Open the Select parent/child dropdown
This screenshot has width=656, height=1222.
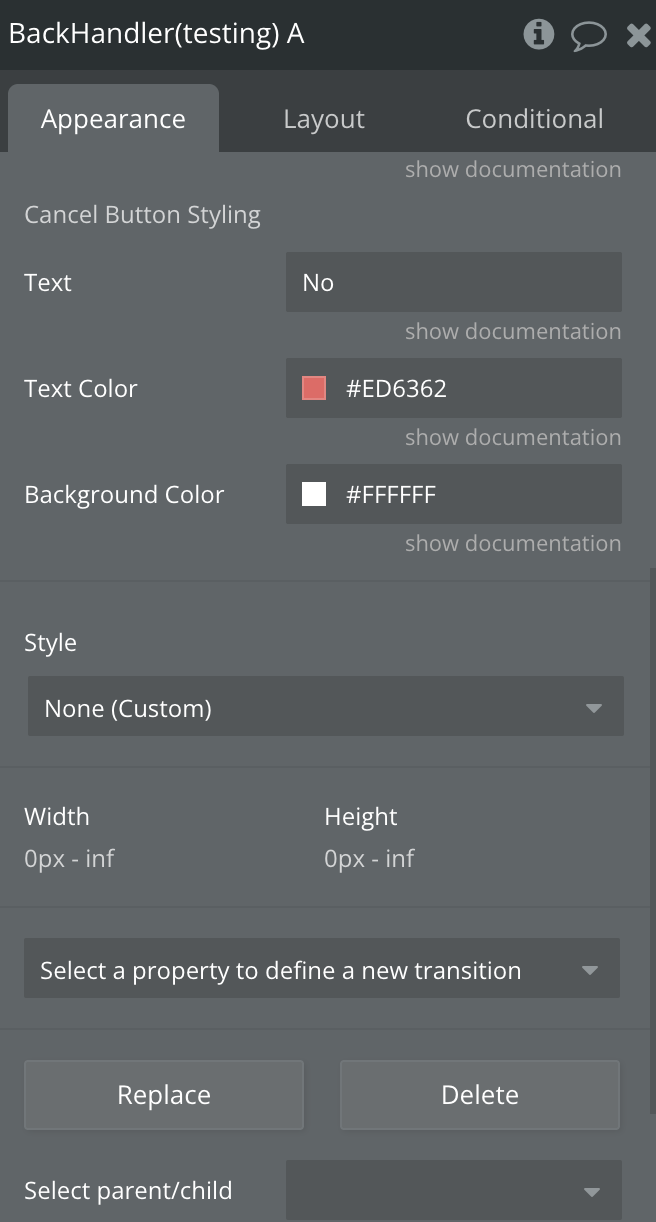[453, 1190]
